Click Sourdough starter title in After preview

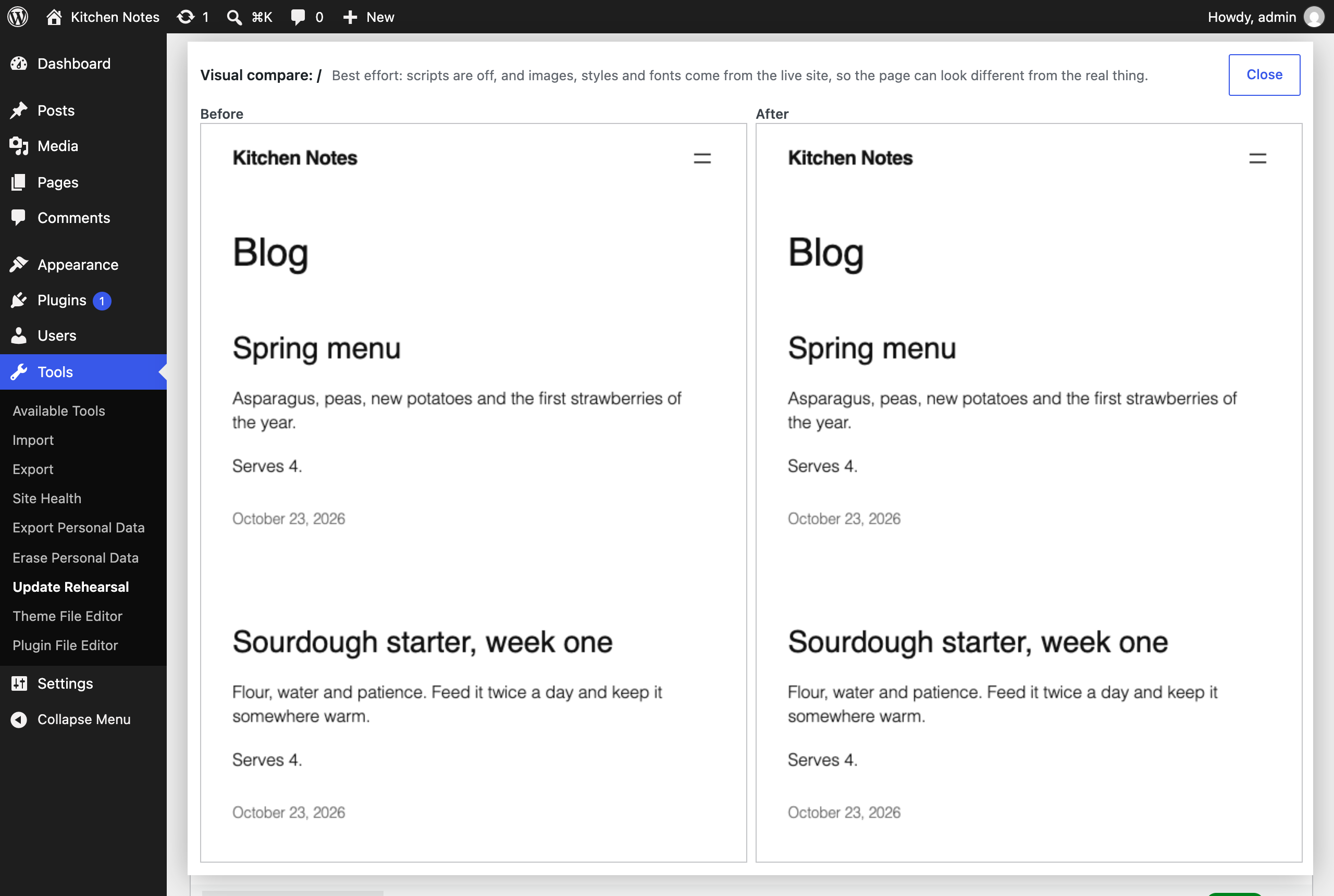tap(978, 642)
